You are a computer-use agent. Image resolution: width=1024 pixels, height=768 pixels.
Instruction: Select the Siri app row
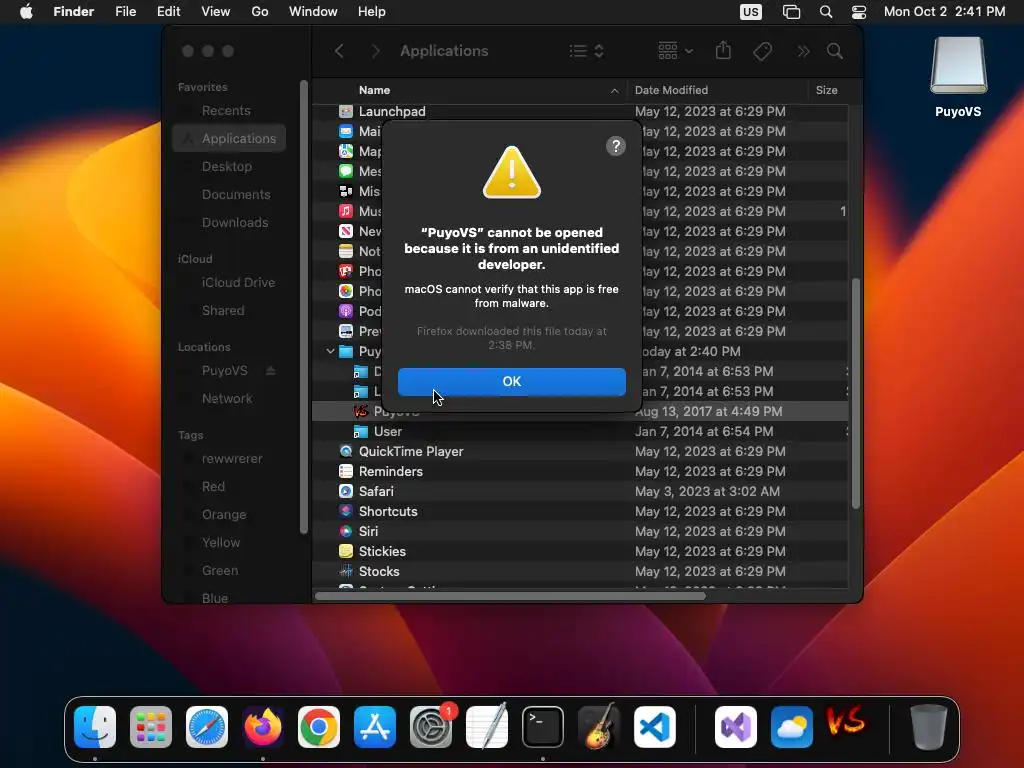580,532
